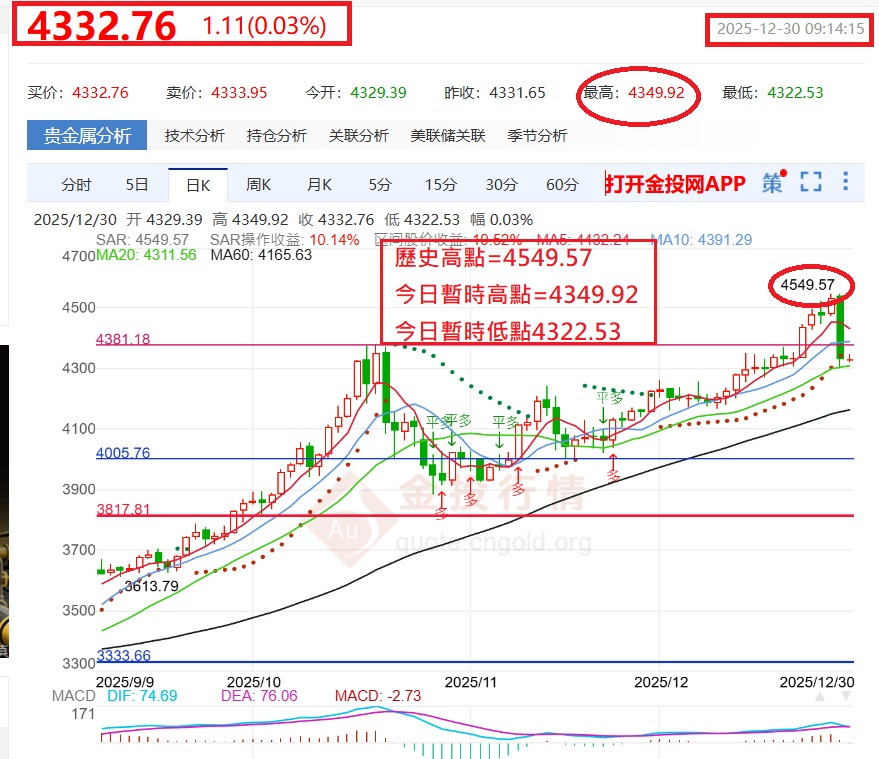Click the 打开金投网APP link

[x=675, y=183]
